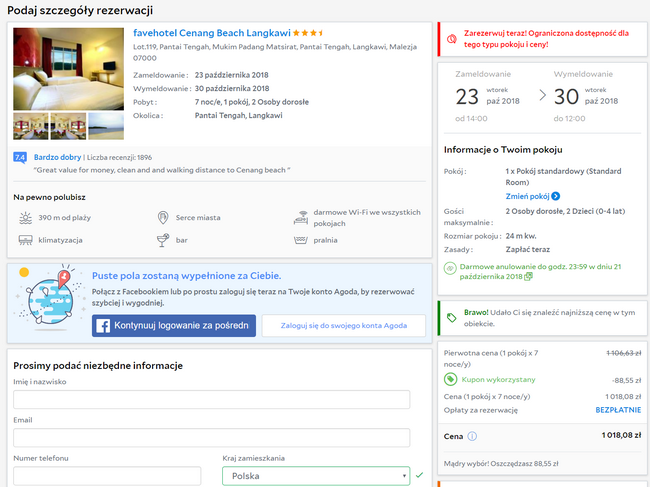Click the green checkmark beside Polska
Viewport: 650px width, 487px height.
coord(420,475)
